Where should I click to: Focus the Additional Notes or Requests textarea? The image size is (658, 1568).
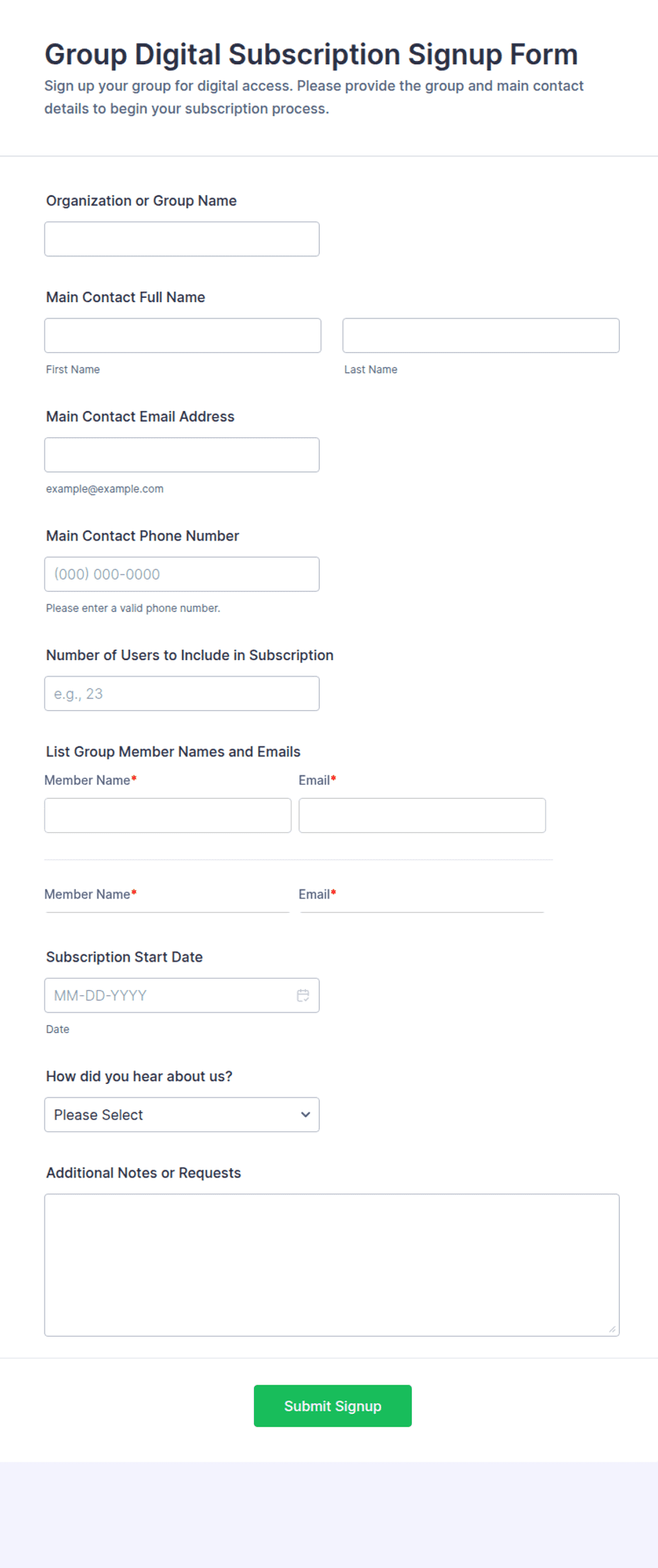[x=332, y=1265]
